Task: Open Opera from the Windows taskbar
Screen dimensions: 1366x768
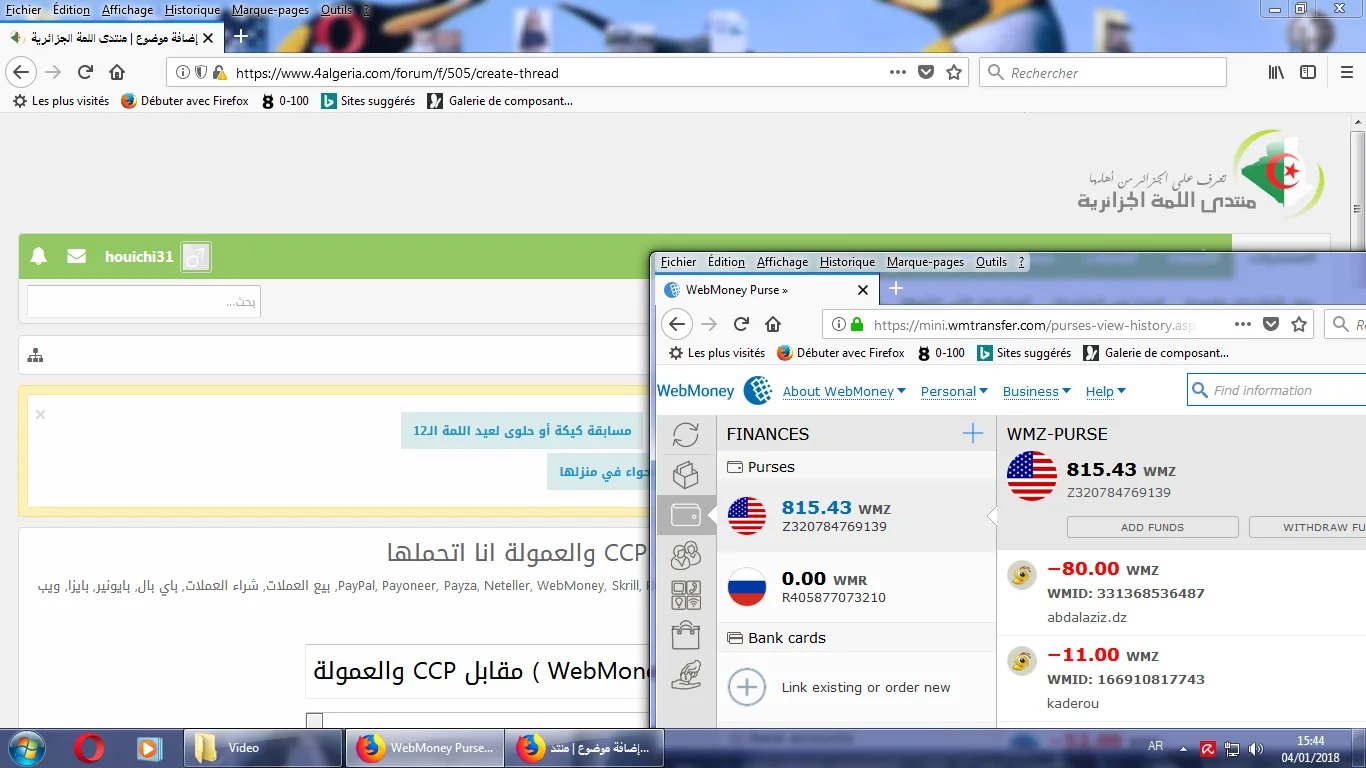Action: click(x=89, y=747)
